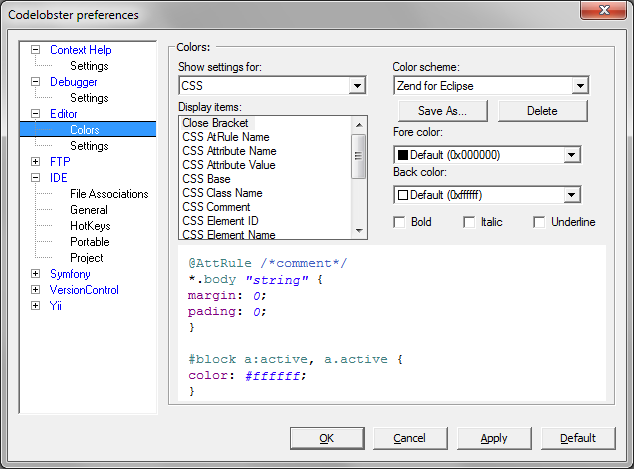Click the Save As... button
Image resolution: width=634 pixels, height=469 pixels.
click(x=443, y=111)
